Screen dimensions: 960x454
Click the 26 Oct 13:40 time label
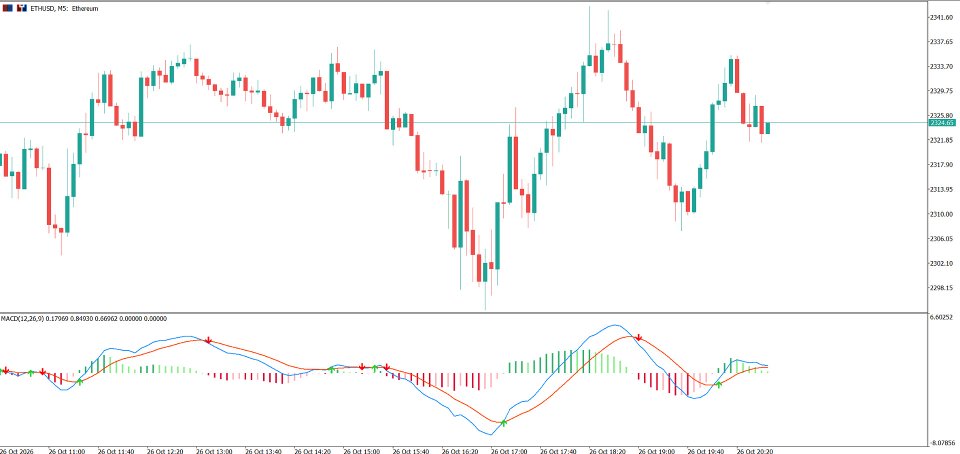pyautogui.click(x=263, y=451)
